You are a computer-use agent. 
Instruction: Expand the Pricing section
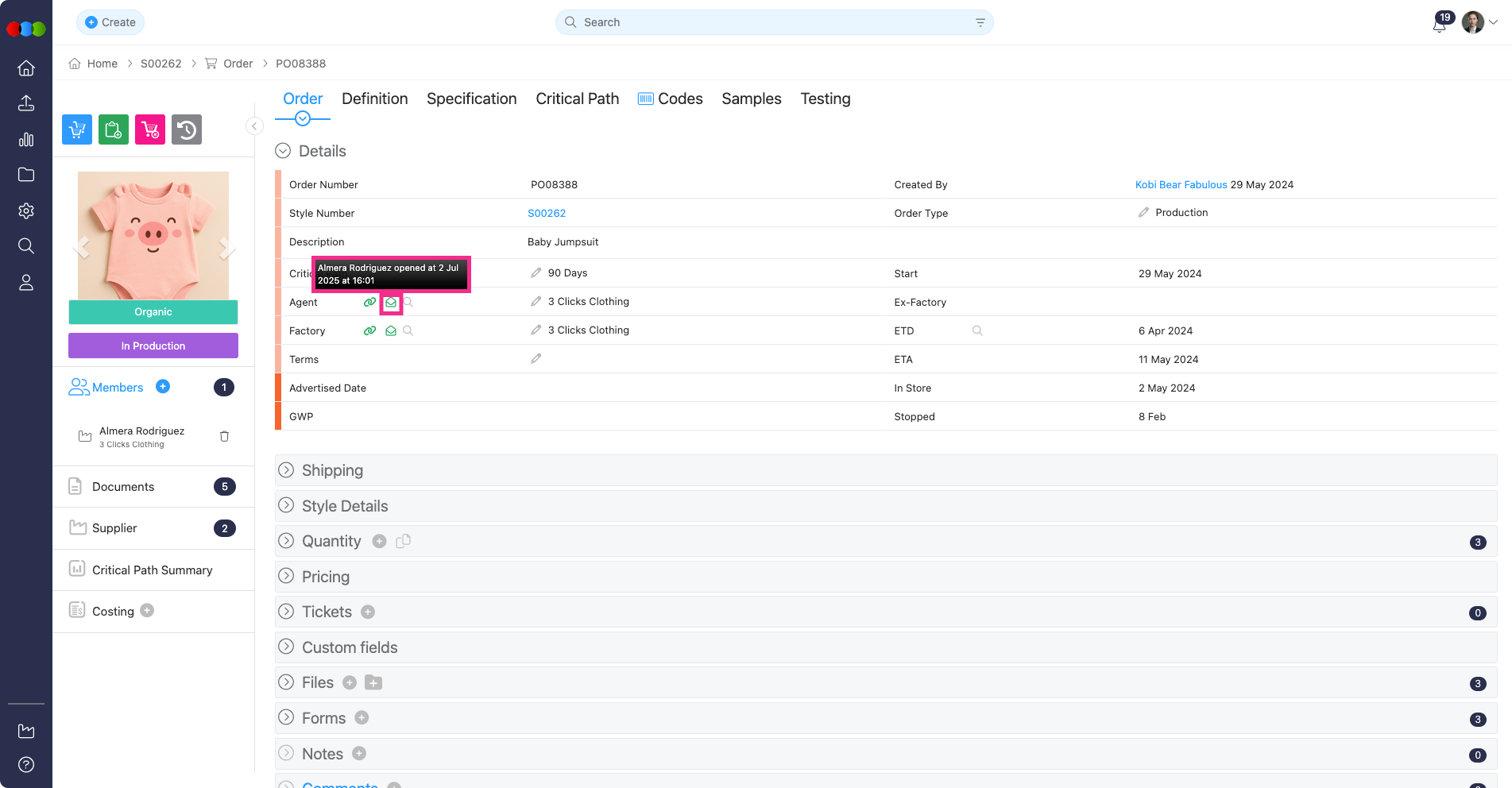coord(287,577)
